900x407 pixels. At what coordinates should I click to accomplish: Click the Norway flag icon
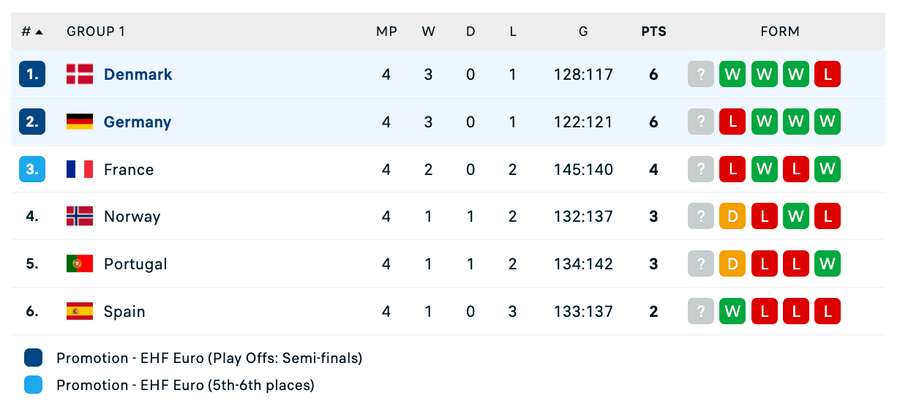(80, 216)
